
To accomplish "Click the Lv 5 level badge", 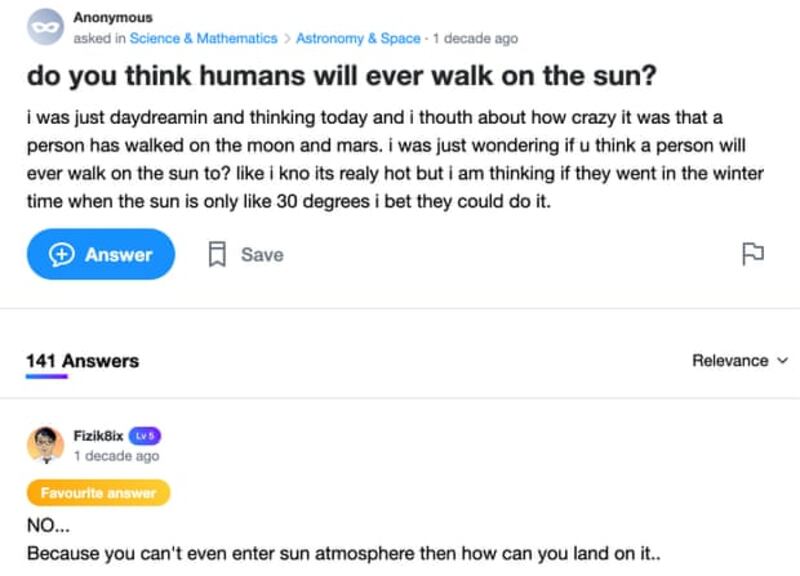I will 145,436.
